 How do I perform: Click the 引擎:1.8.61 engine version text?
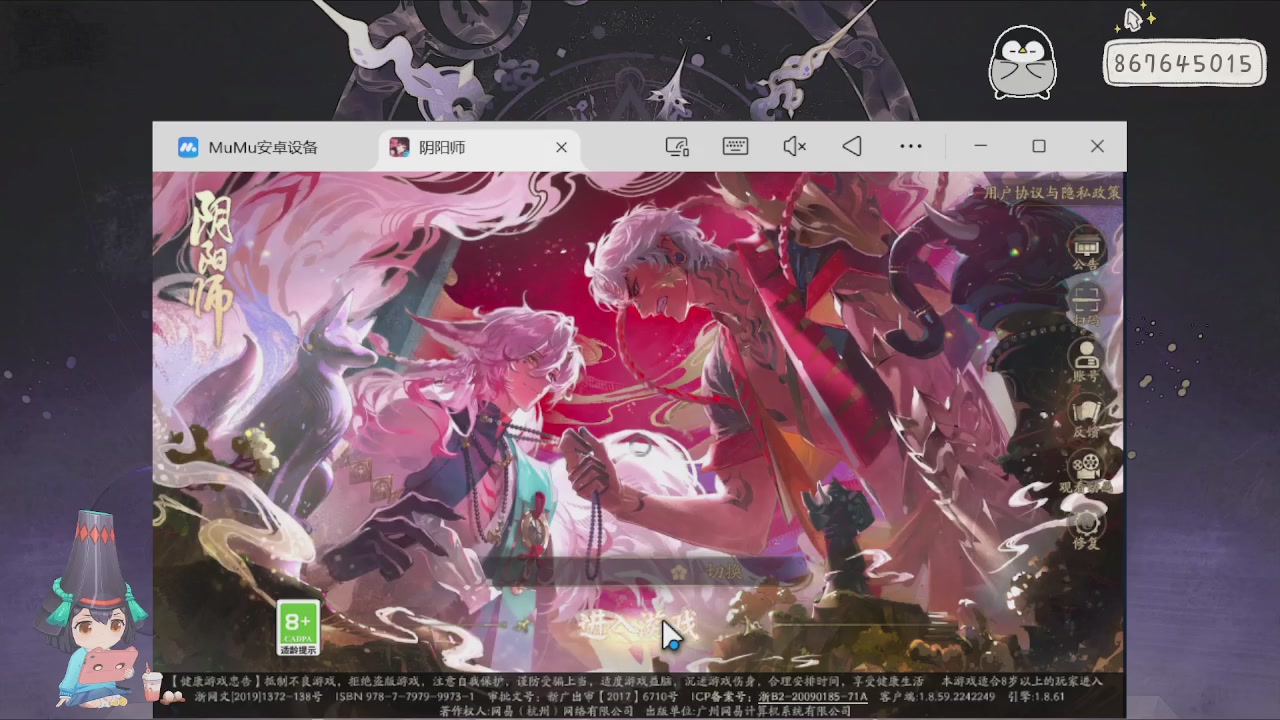tap(1035, 697)
